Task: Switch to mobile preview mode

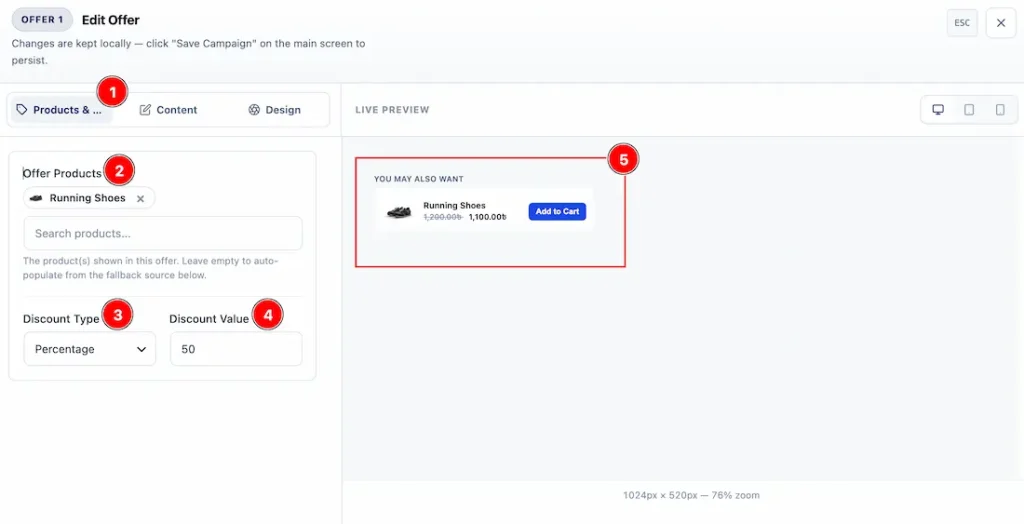Action: [x=1000, y=110]
